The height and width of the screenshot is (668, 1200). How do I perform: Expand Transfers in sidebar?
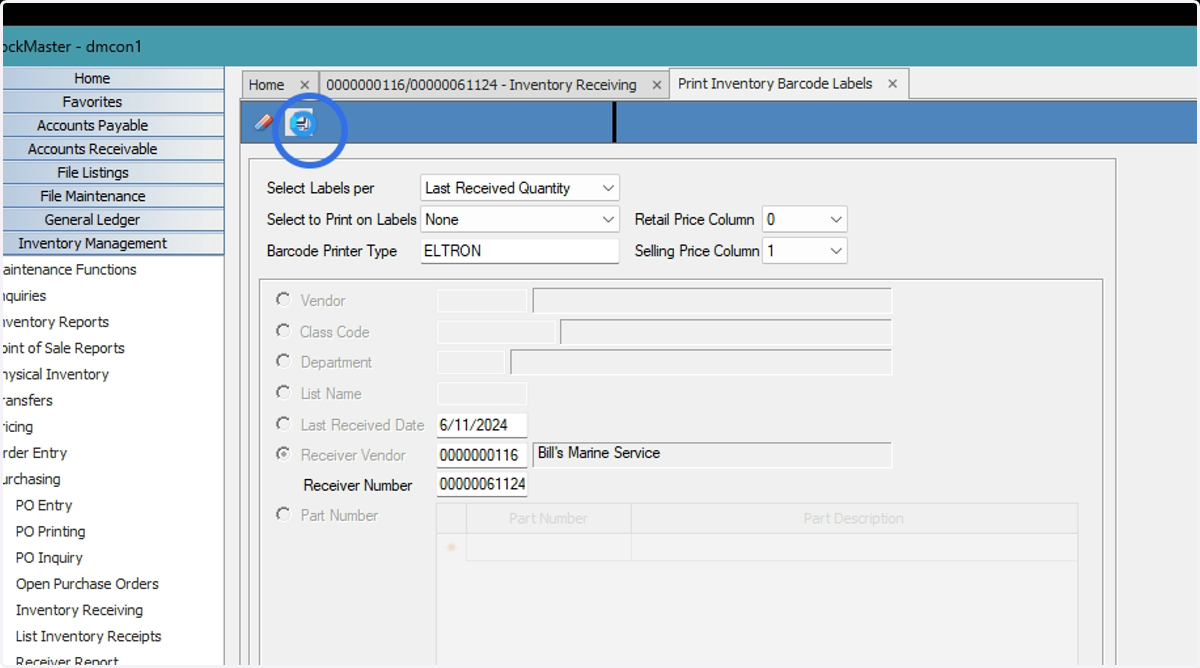click(27, 400)
